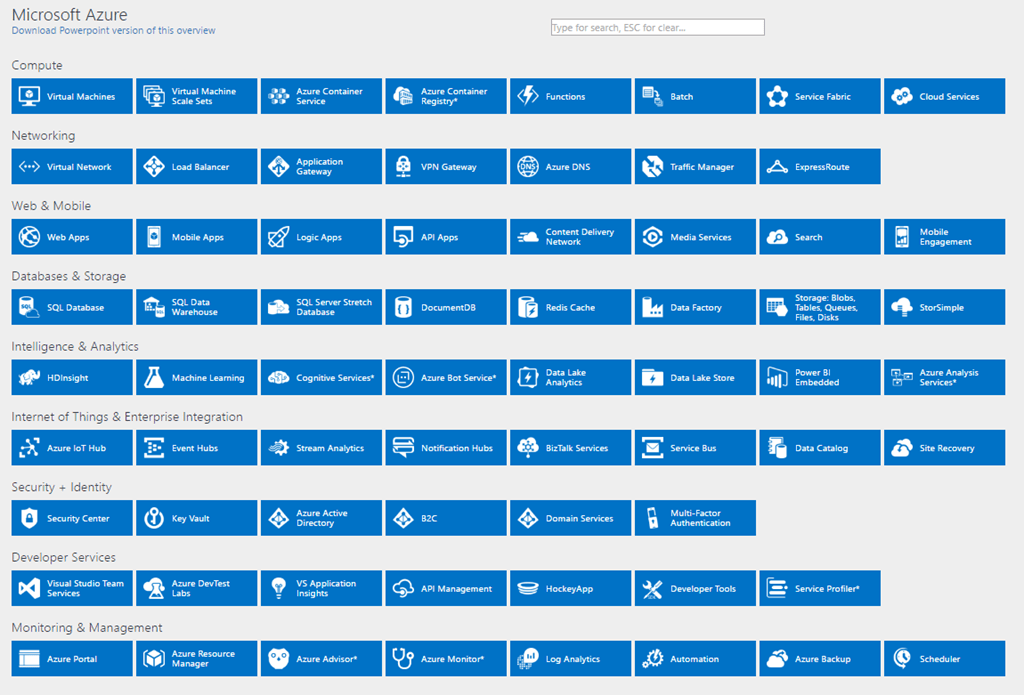Select the Data Lake Analytics tile
Viewport: 1024px width, 695px height.
point(571,378)
